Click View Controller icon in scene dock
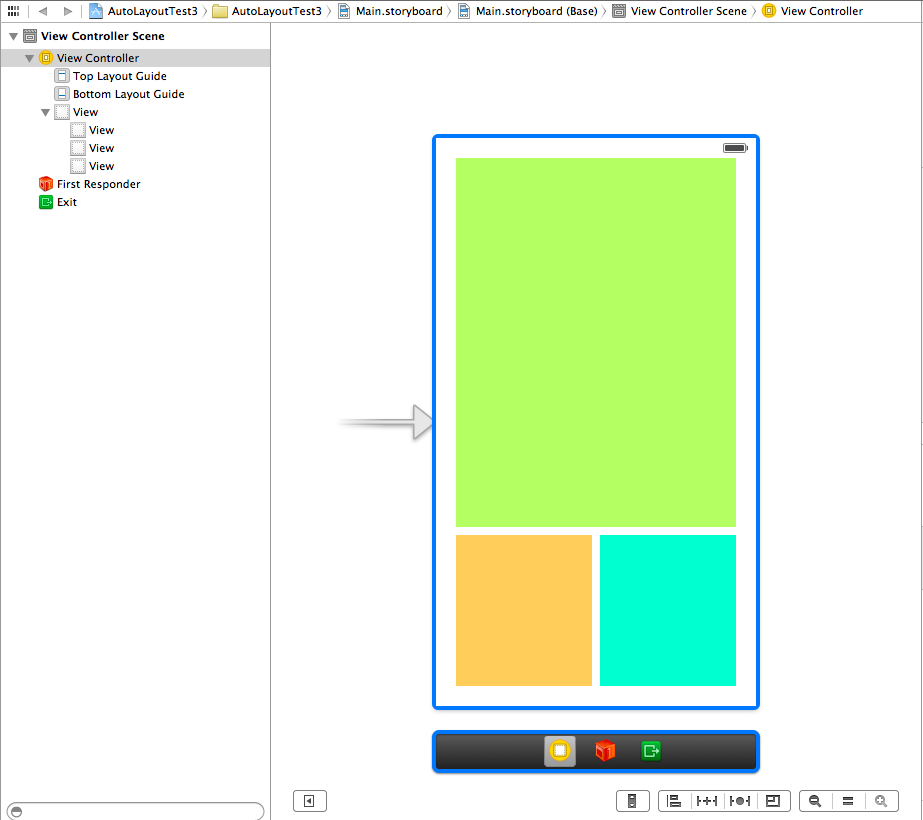 click(x=560, y=751)
